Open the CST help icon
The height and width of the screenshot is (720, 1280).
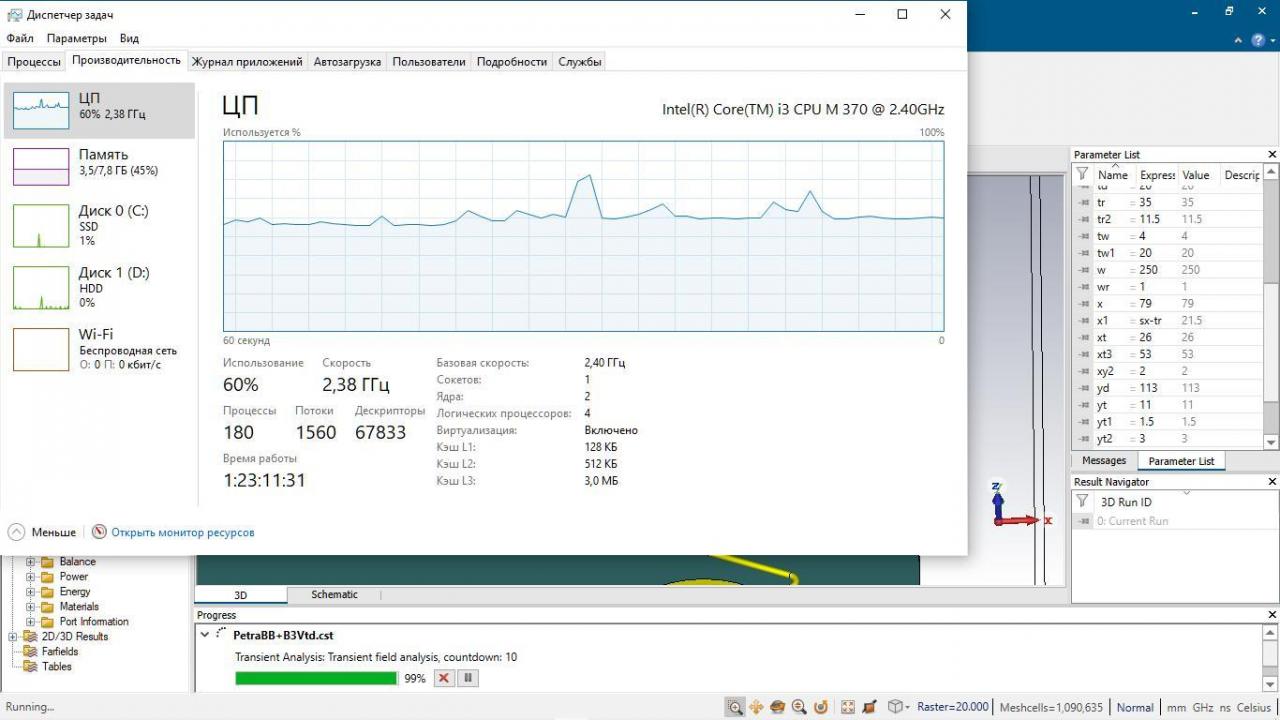pyautogui.click(x=1258, y=40)
